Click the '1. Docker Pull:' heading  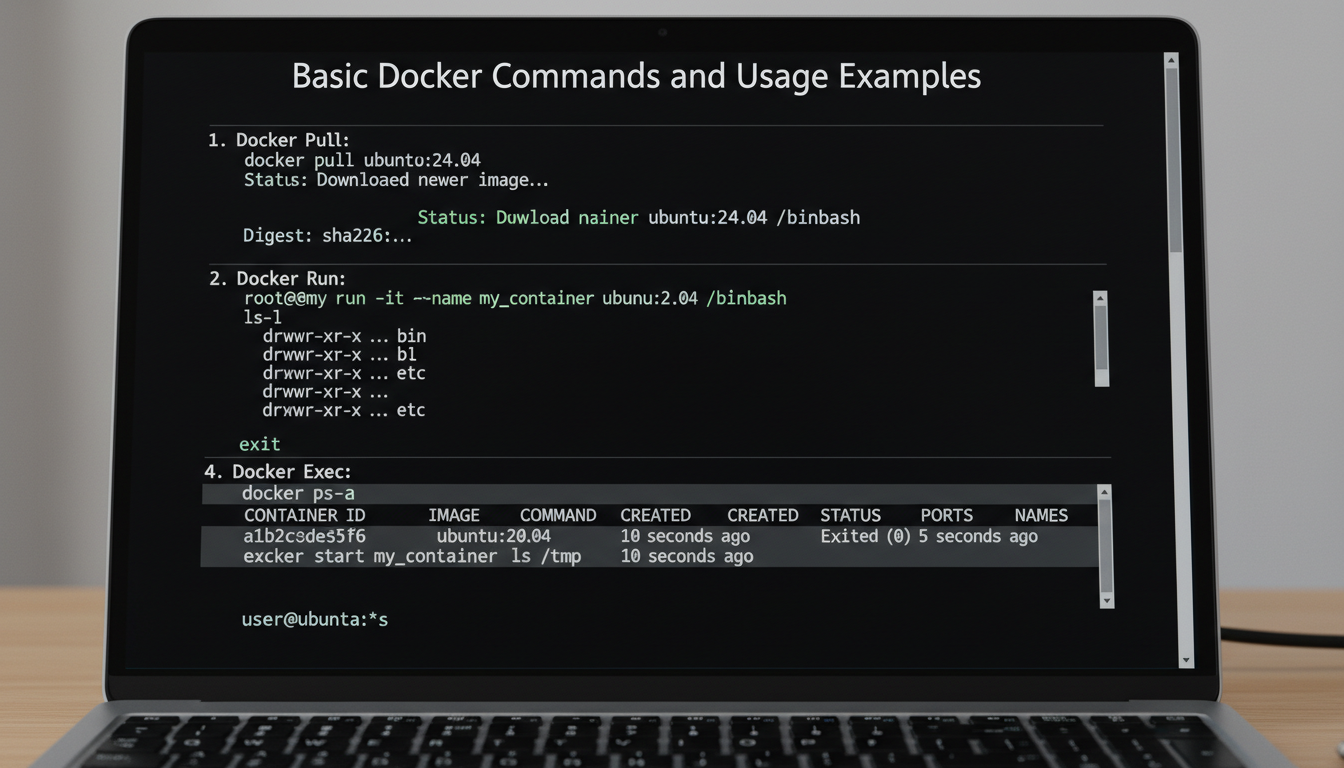(x=279, y=140)
